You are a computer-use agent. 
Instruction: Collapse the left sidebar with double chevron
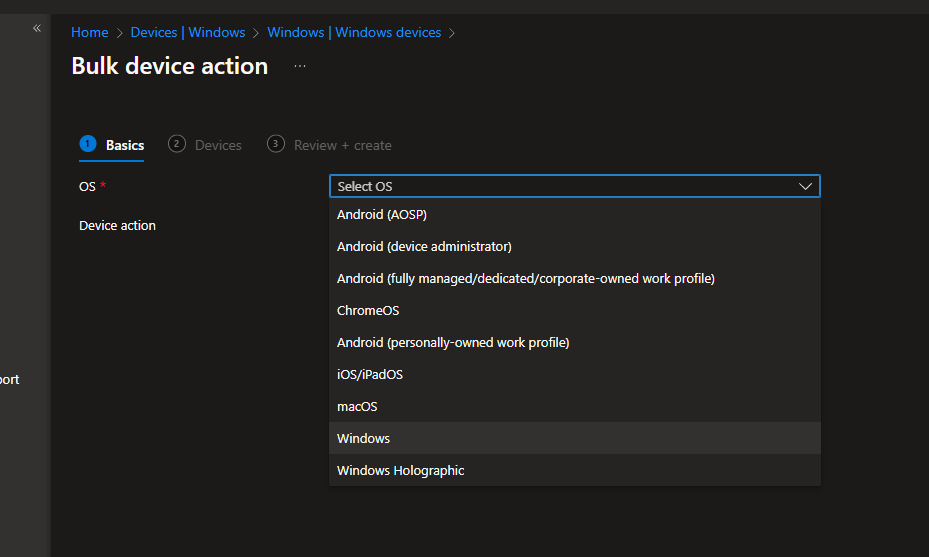37,28
